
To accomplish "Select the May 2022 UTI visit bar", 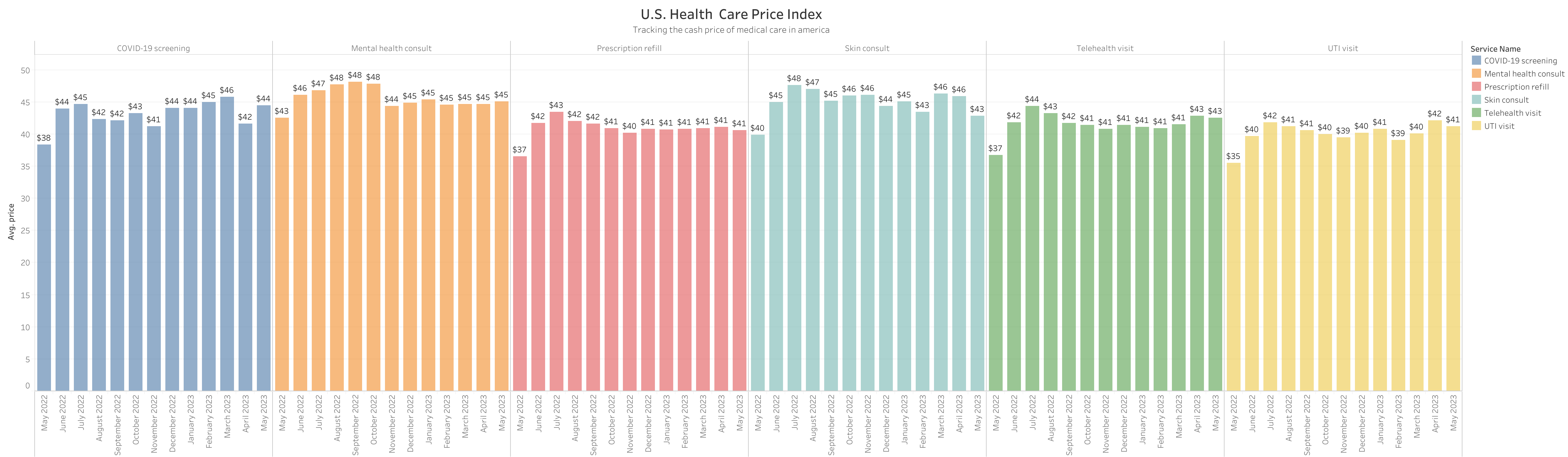I will [1233, 277].
